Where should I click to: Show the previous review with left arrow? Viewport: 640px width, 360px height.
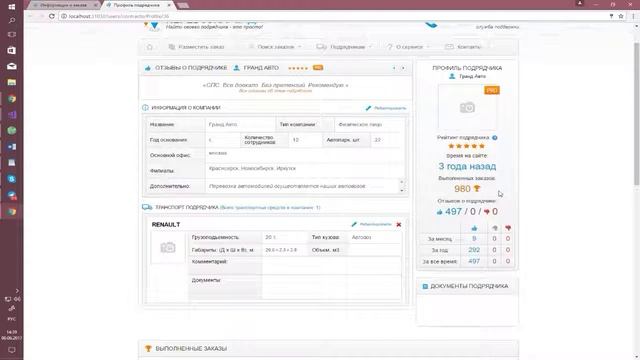[x=394, y=68]
